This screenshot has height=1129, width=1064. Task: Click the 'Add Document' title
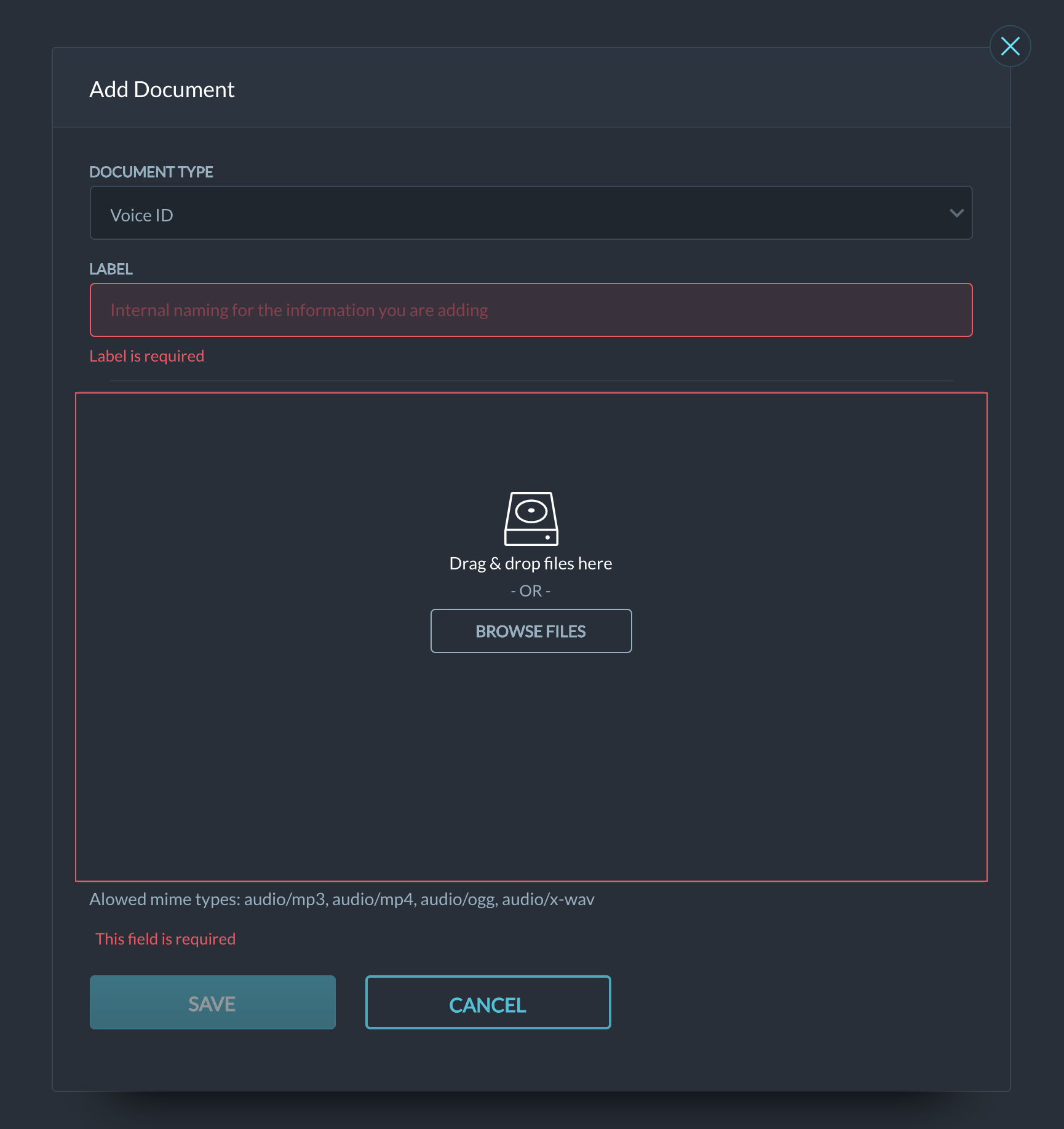(x=162, y=90)
